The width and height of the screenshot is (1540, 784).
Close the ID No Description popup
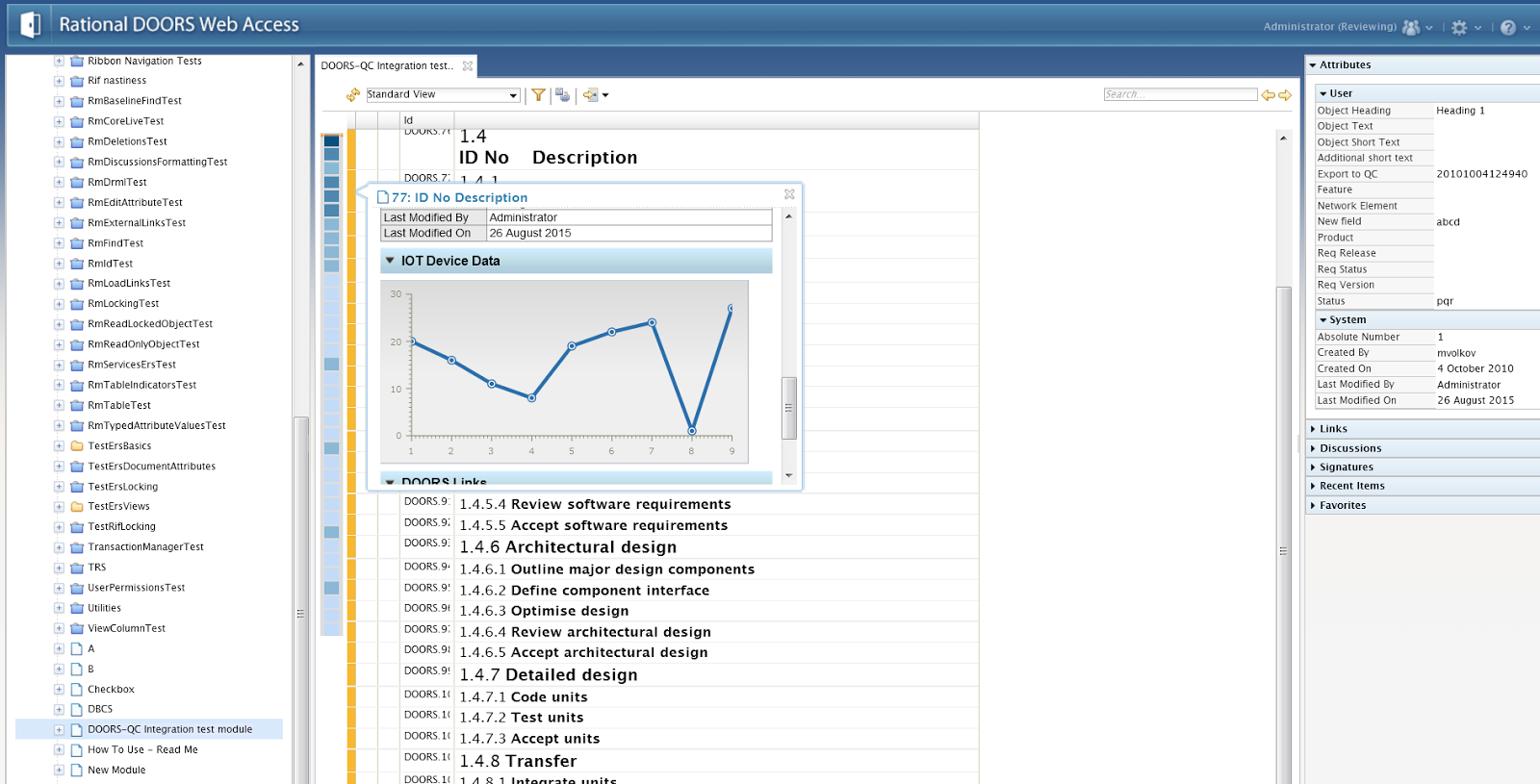pyautogui.click(x=789, y=194)
